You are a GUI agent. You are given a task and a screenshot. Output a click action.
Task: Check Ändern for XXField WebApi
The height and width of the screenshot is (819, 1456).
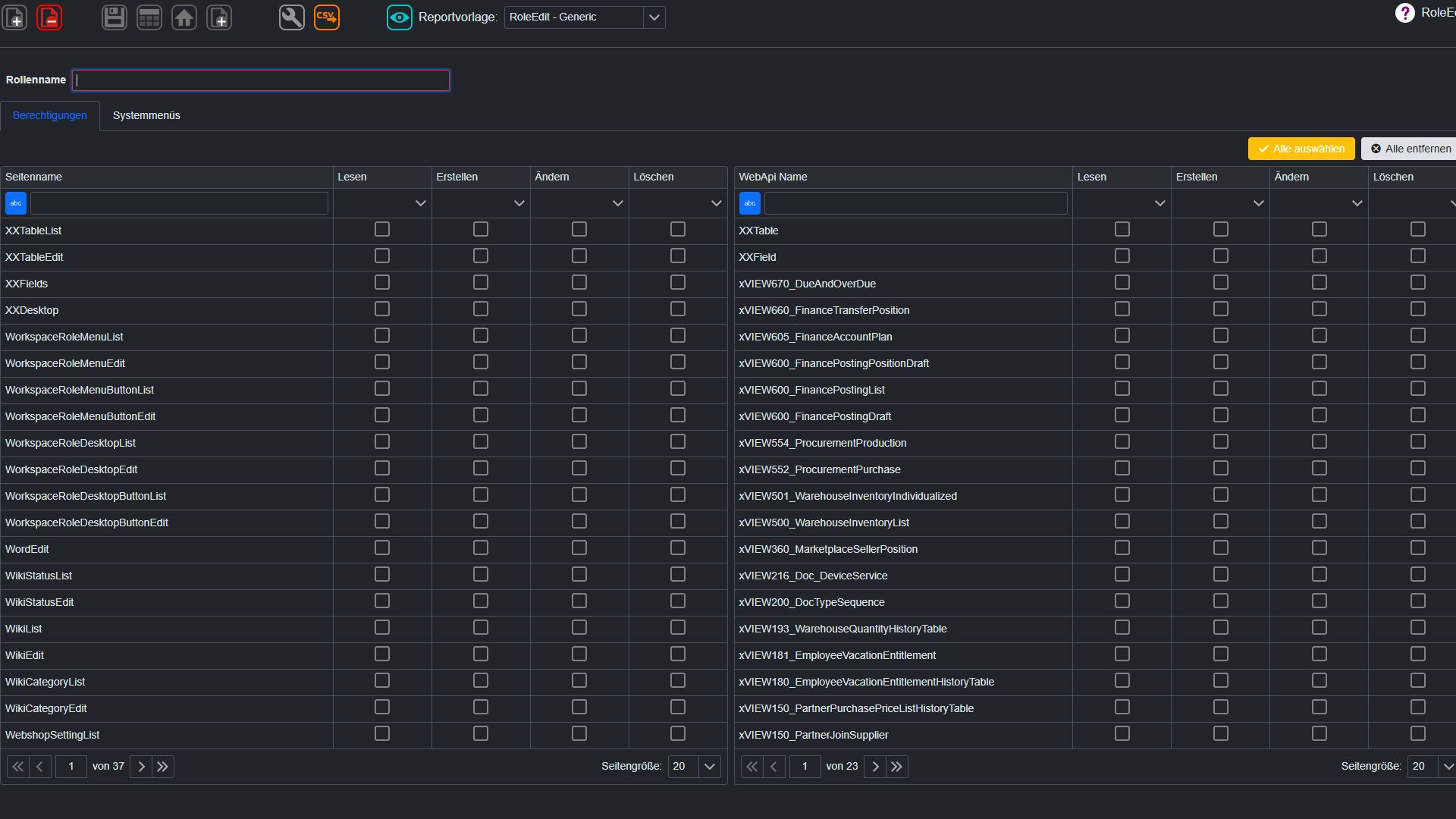pos(1319,256)
